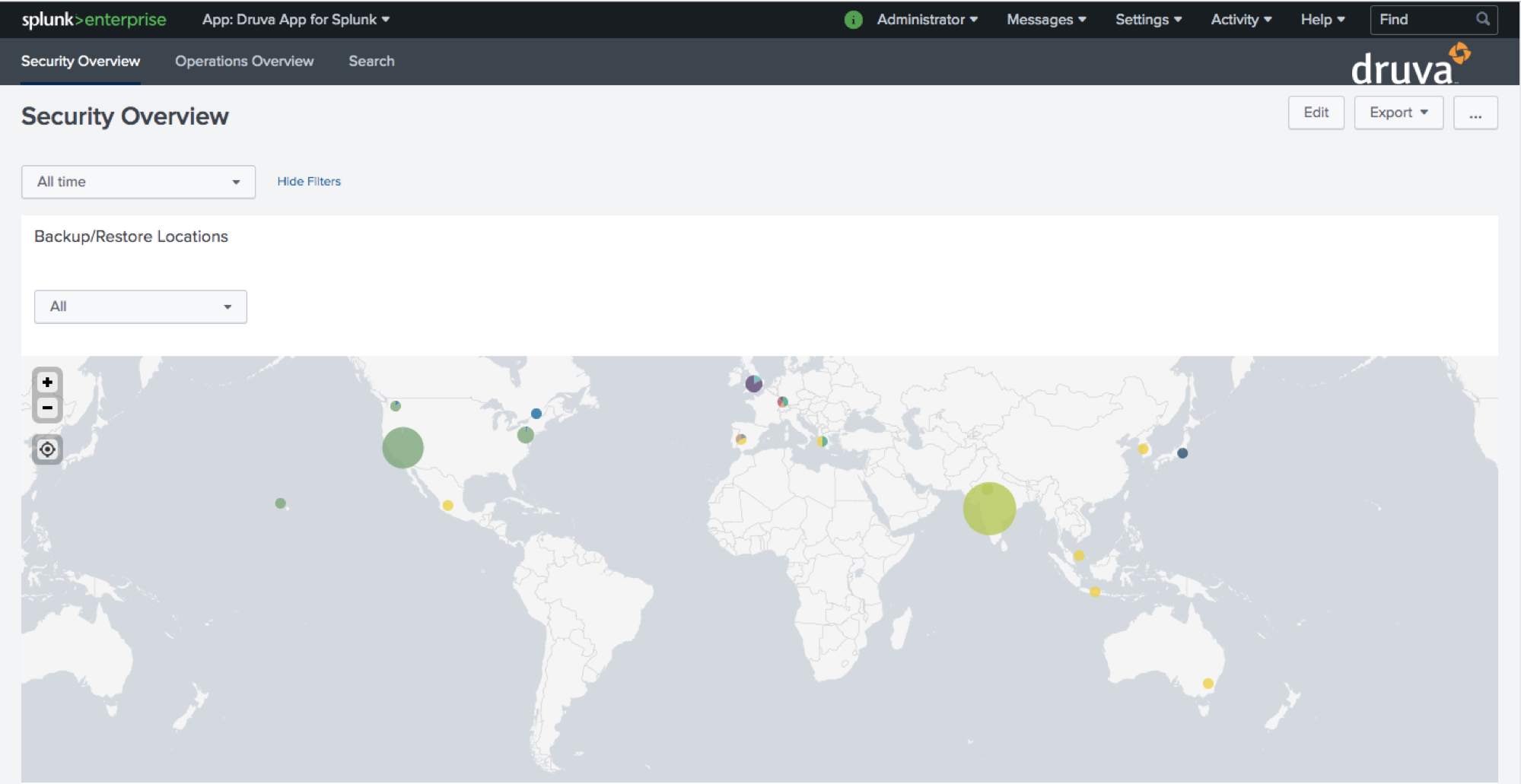Click the half-yellow marker over southern Italy
Viewport: 1521px width, 784px height.
822,441
